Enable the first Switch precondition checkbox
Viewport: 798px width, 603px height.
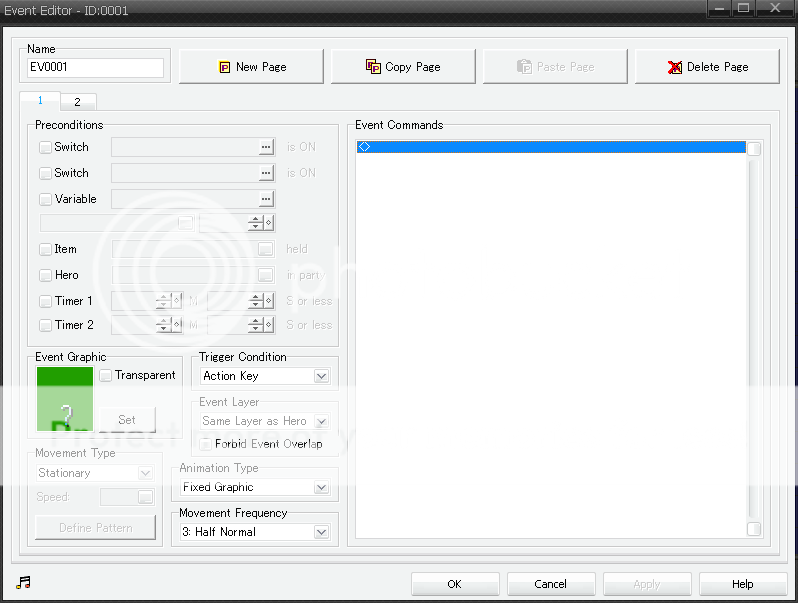(45, 147)
